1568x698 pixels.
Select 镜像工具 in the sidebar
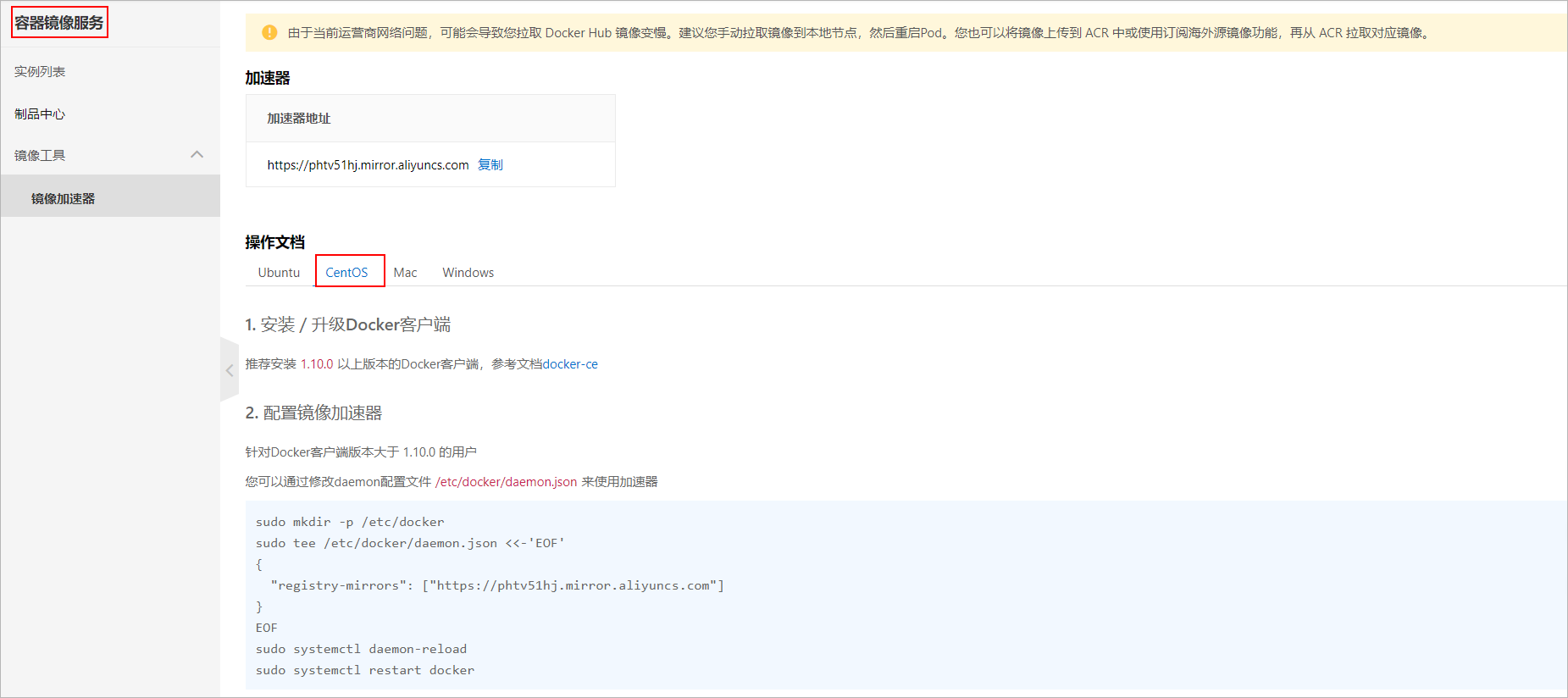(40, 156)
